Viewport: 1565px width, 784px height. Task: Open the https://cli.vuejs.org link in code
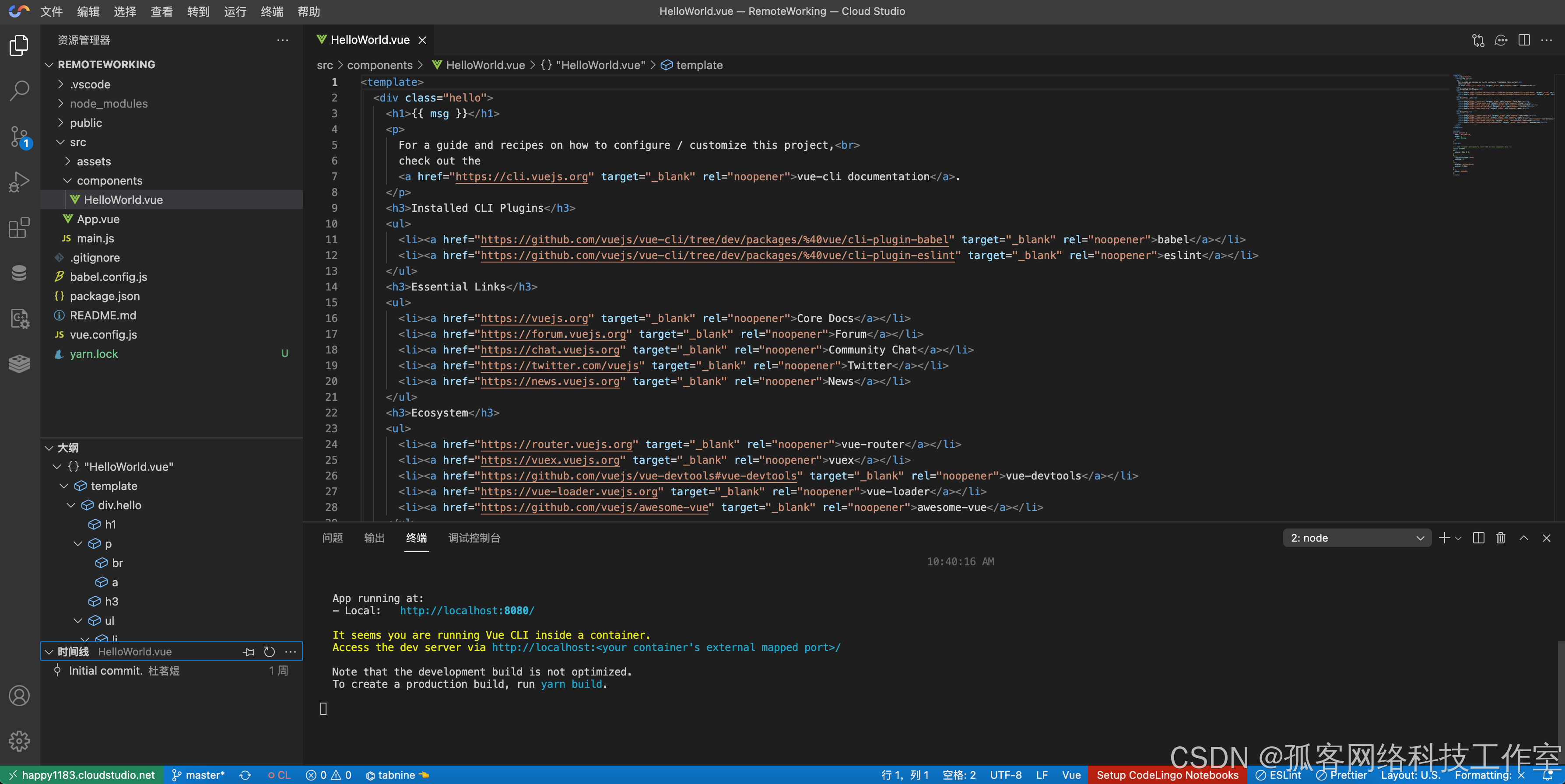point(521,177)
